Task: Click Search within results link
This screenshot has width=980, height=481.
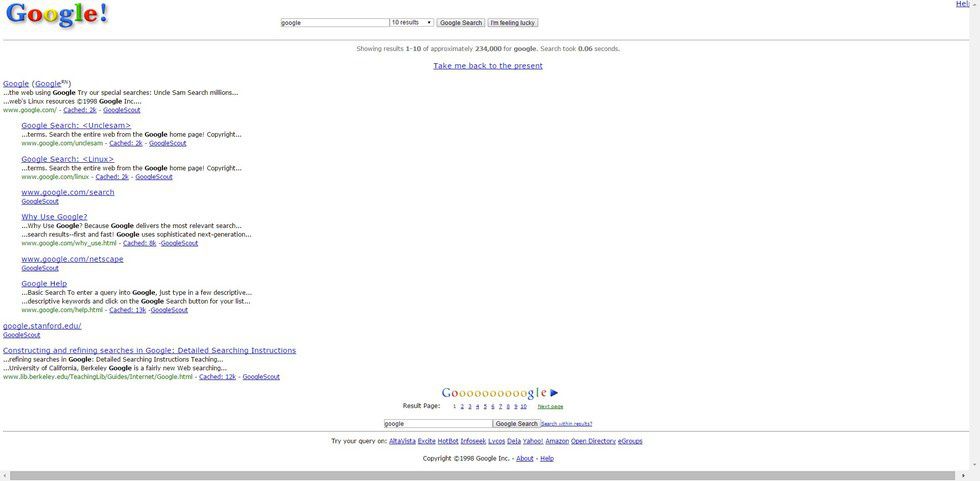Action: tap(567, 424)
